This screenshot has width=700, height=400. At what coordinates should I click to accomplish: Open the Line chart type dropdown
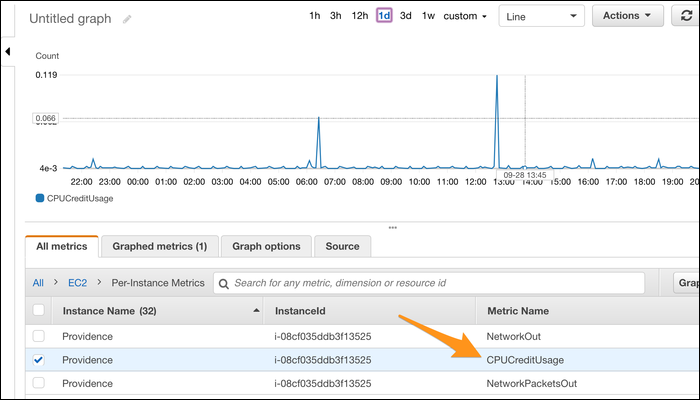(541, 16)
